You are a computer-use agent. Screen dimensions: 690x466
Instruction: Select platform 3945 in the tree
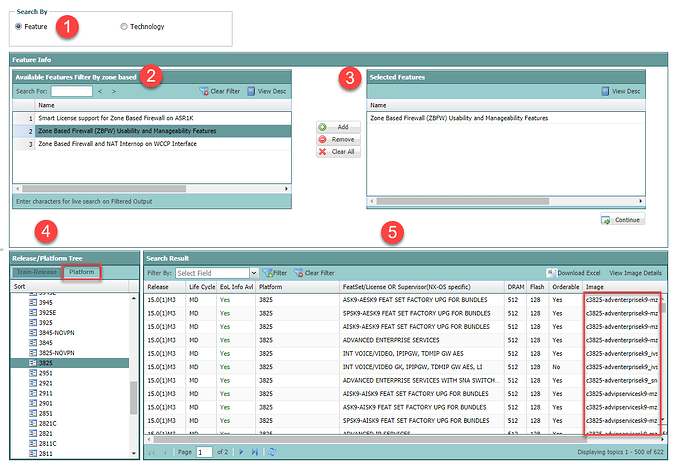click(45, 302)
